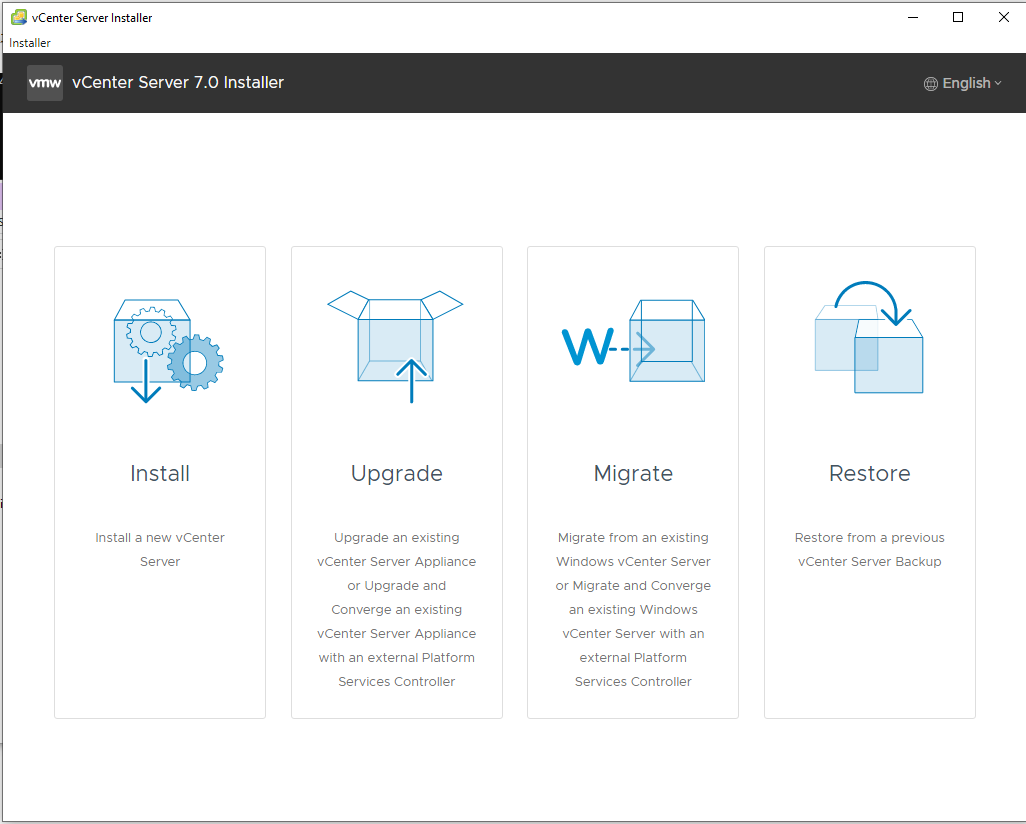
Task: Maximize the vCenter Server Installer window
Action: pos(958,18)
